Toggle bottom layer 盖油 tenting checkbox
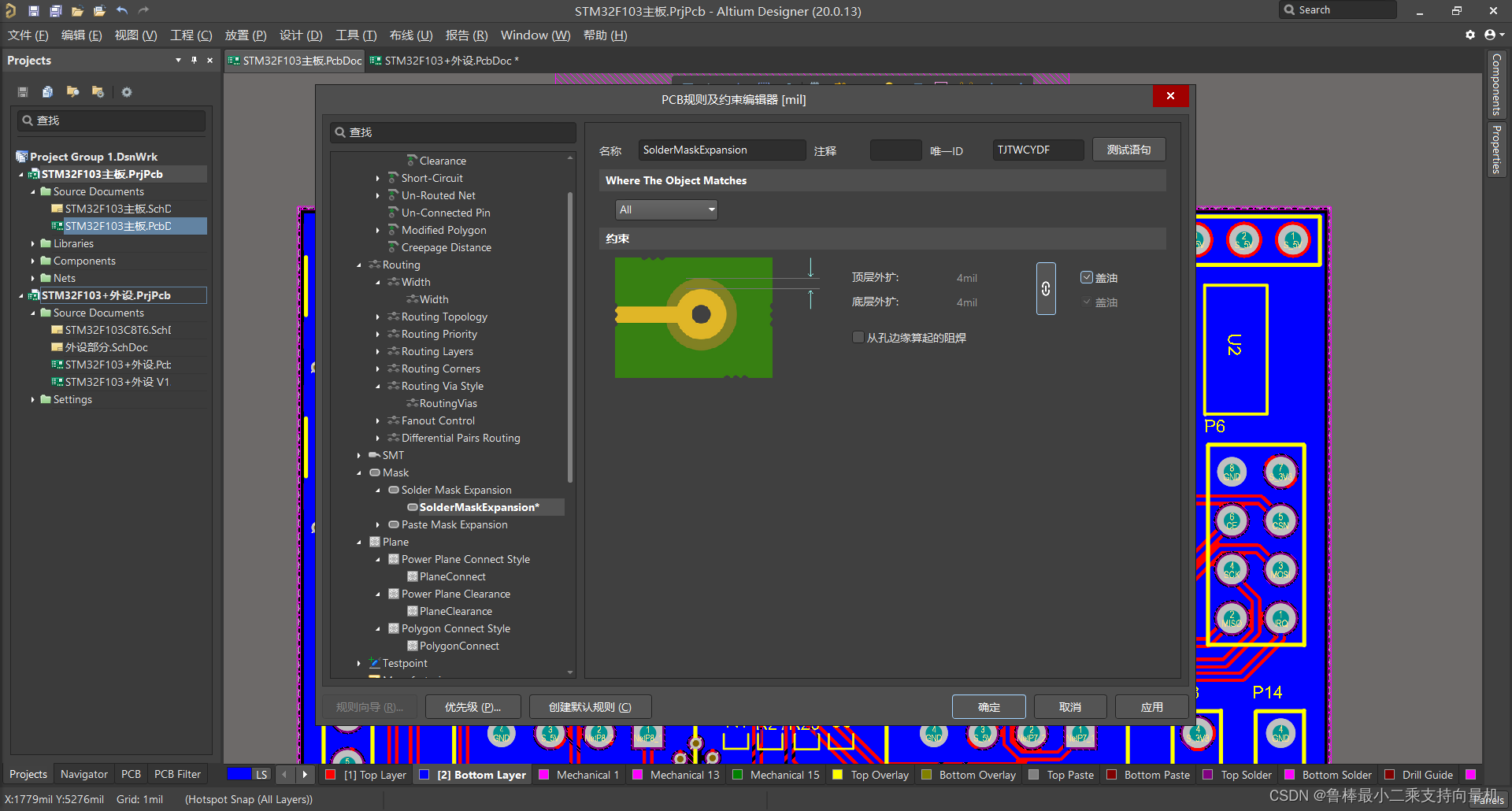Screen dimensions: 1512x811 (1087, 302)
